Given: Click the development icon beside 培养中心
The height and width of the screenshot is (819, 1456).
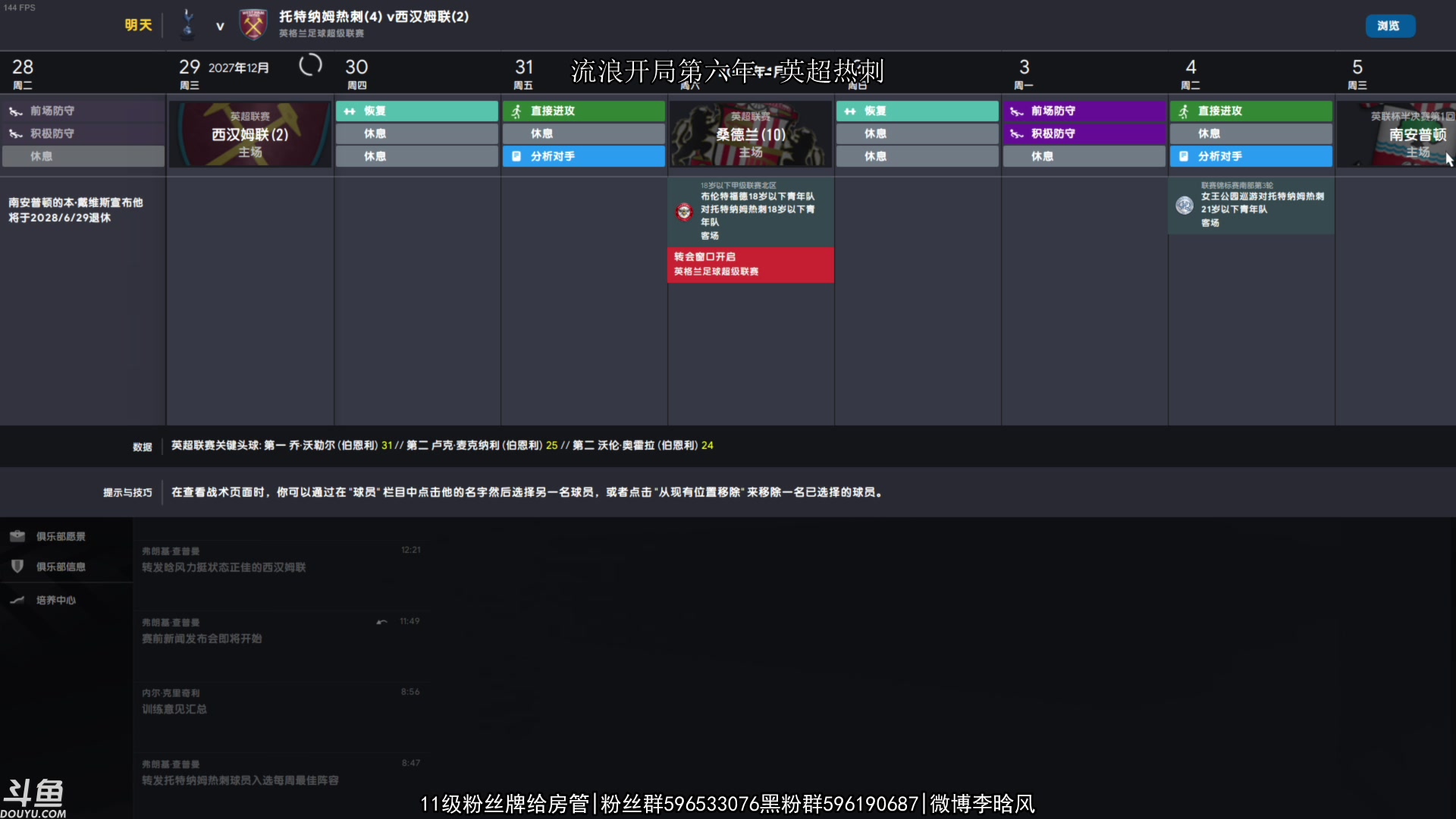Looking at the screenshot, I should tap(17, 600).
